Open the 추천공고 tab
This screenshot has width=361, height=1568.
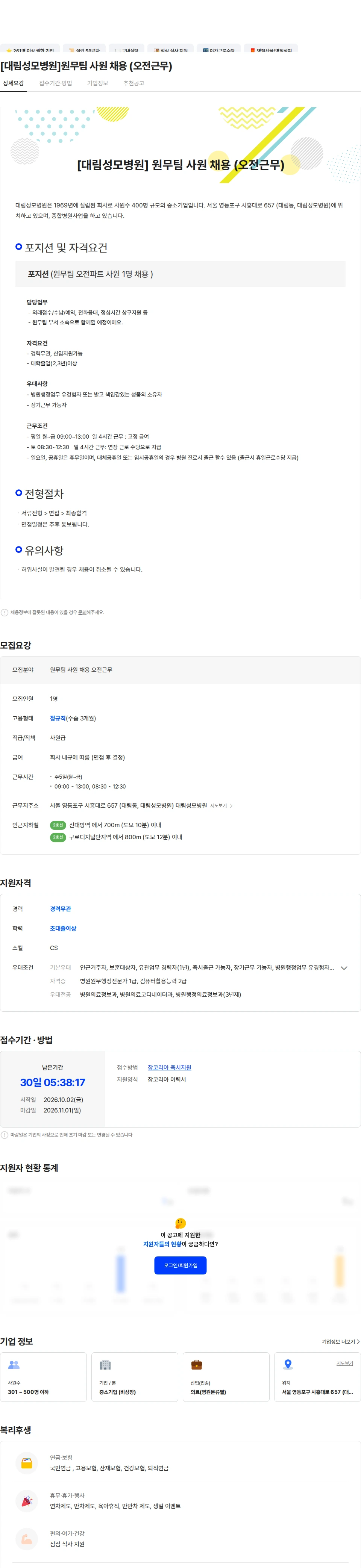point(133,83)
